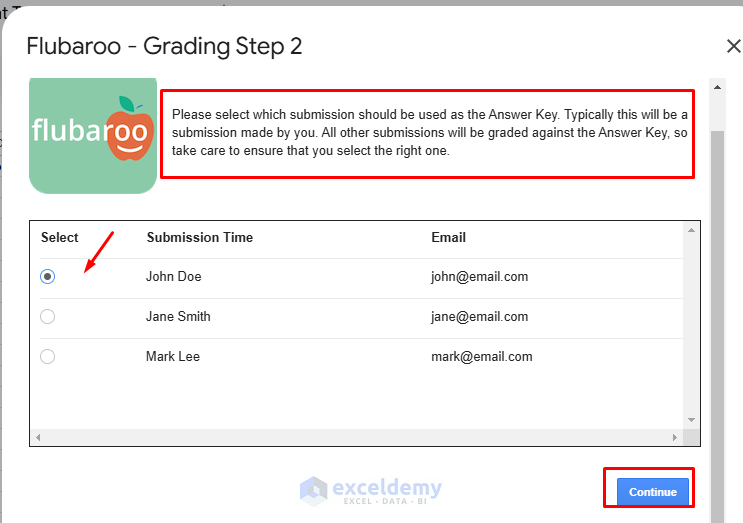Pick Mark Lee's radio button as Answer Key
Viewport: 743px width, 523px height.
point(48,357)
